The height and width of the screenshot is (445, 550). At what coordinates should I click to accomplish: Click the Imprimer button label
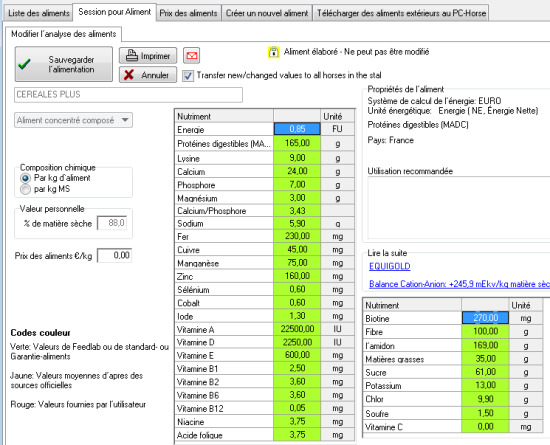click(155, 56)
